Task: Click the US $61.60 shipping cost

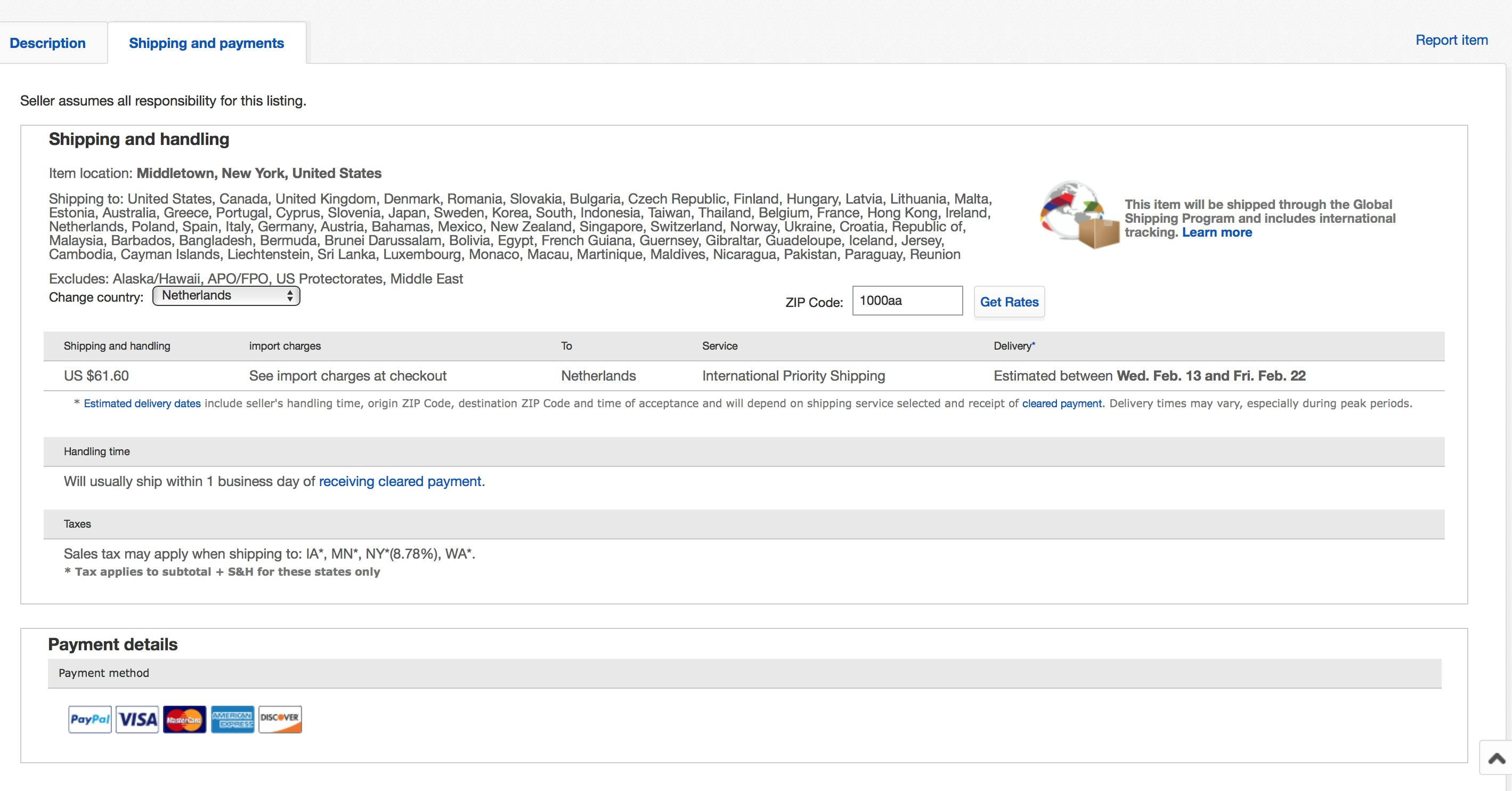Action: pos(96,376)
